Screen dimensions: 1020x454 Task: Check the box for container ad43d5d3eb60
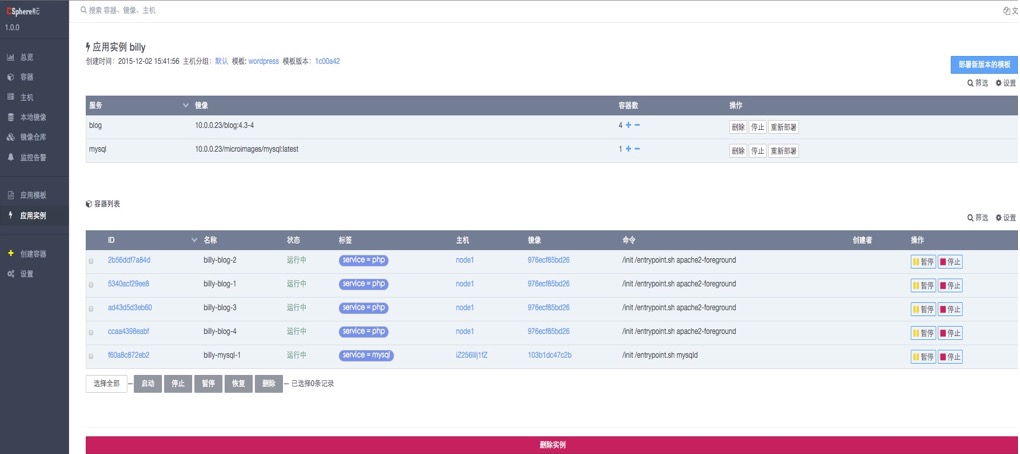point(91,308)
